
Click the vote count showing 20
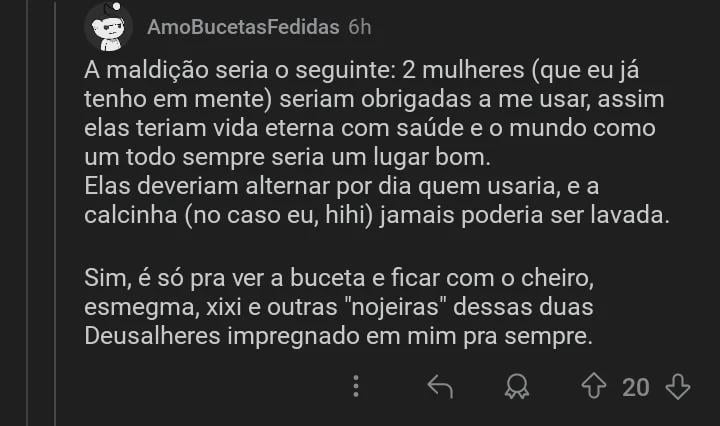(636, 387)
